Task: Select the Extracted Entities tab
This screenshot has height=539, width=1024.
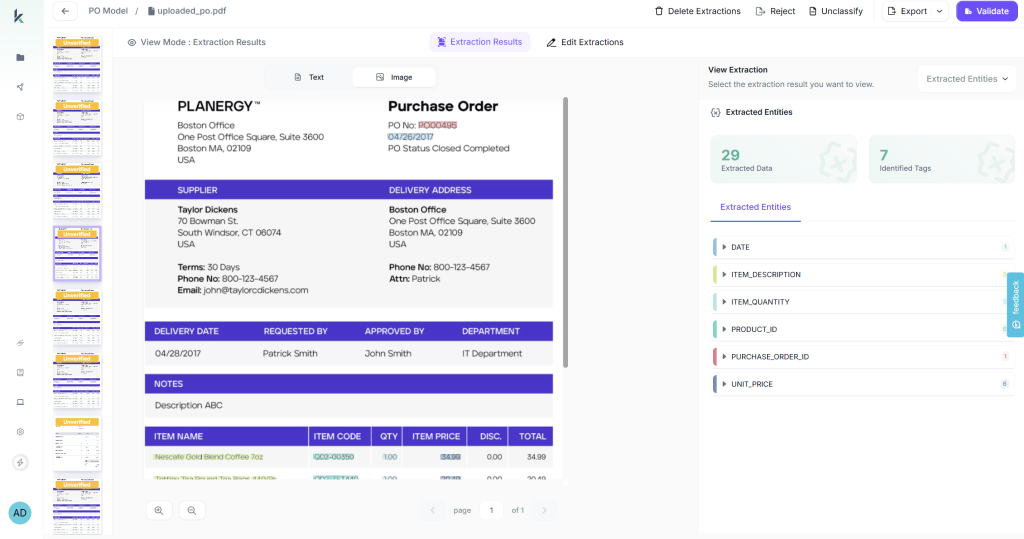Action: tap(755, 207)
